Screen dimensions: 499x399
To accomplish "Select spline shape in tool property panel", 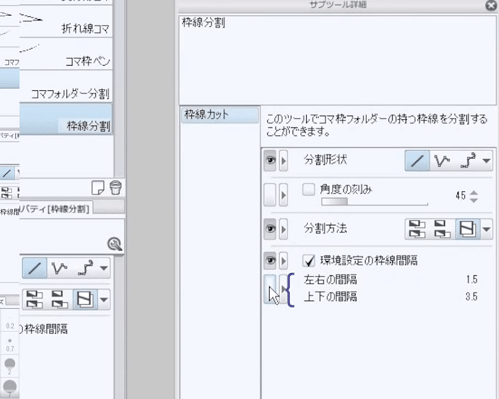I will pyautogui.click(x=85, y=268).
